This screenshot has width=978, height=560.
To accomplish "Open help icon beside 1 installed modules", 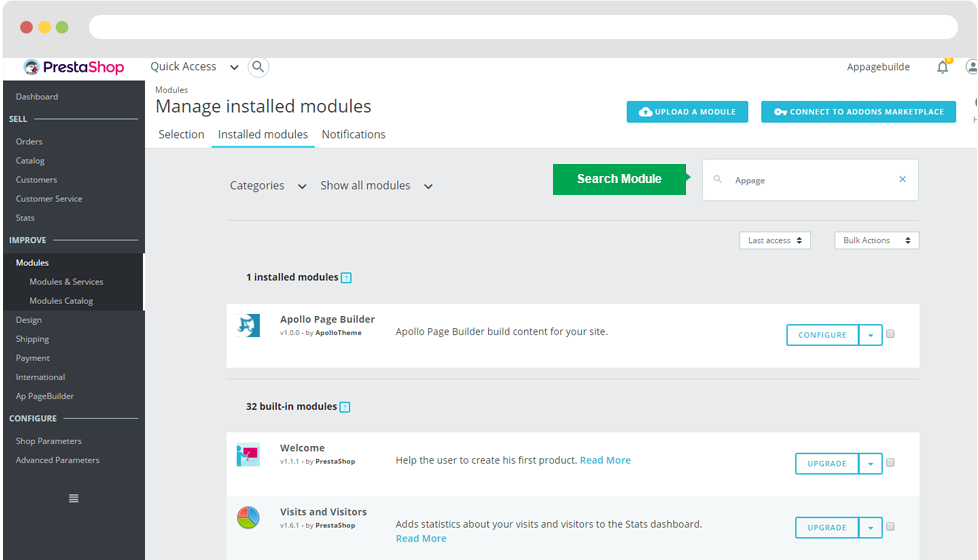I will coord(346,278).
